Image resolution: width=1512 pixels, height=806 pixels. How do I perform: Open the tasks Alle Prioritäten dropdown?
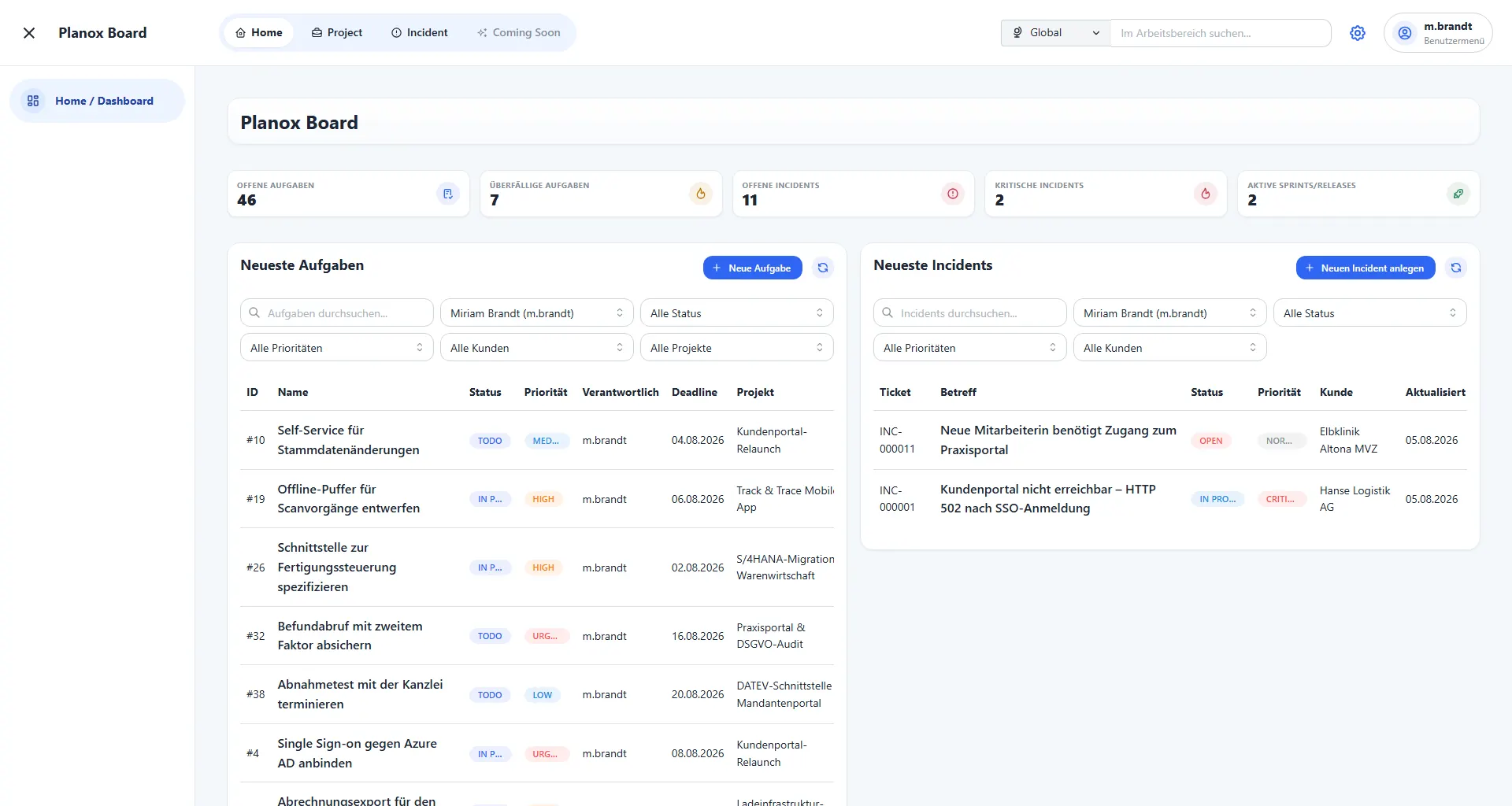tap(337, 347)
